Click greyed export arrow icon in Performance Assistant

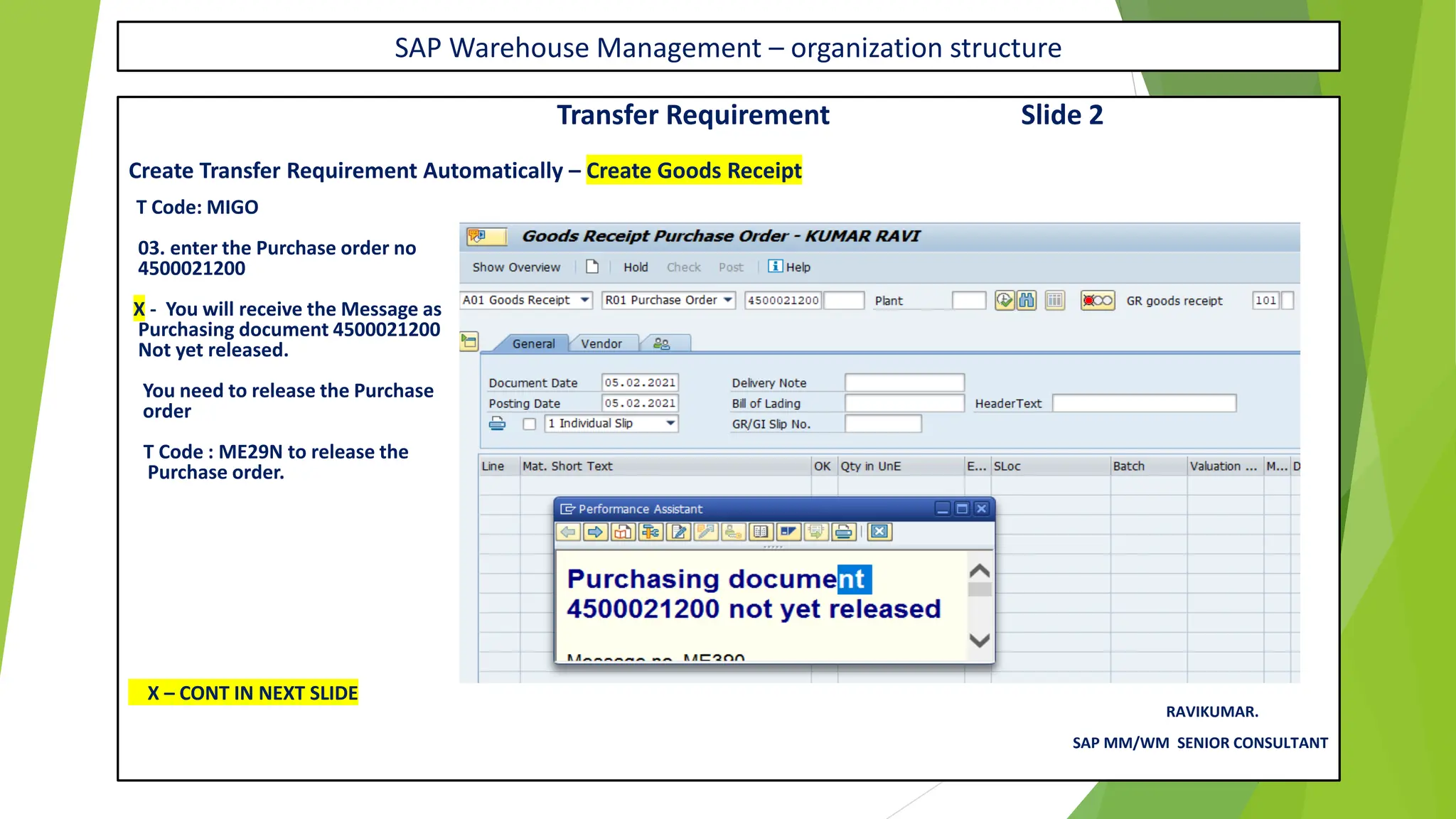click(816, 532)
